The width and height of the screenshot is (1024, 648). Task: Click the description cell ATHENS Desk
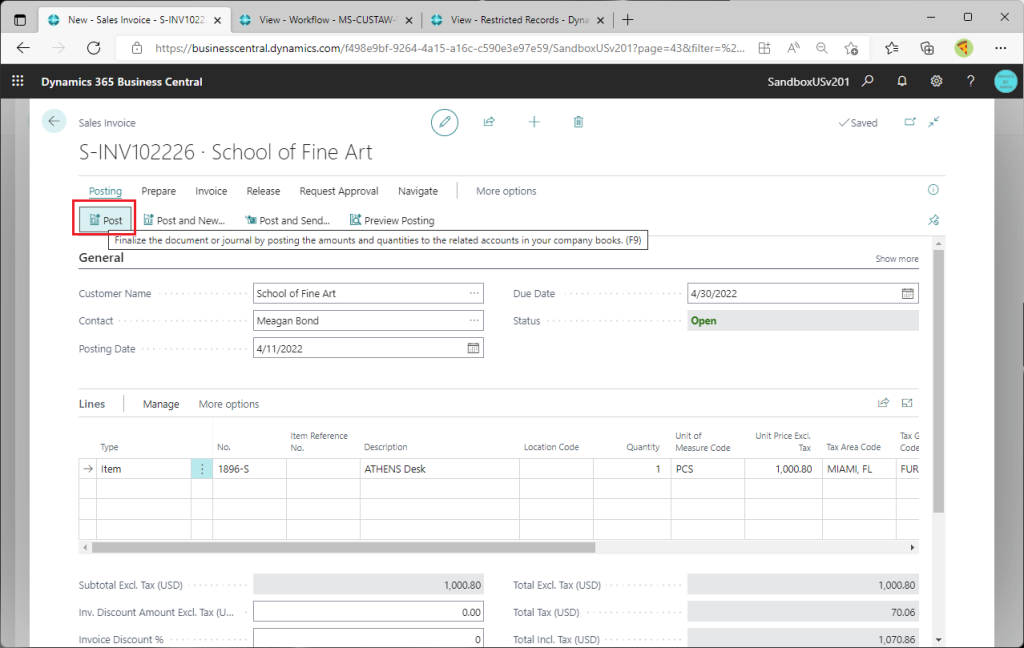[x=440, y=469]
